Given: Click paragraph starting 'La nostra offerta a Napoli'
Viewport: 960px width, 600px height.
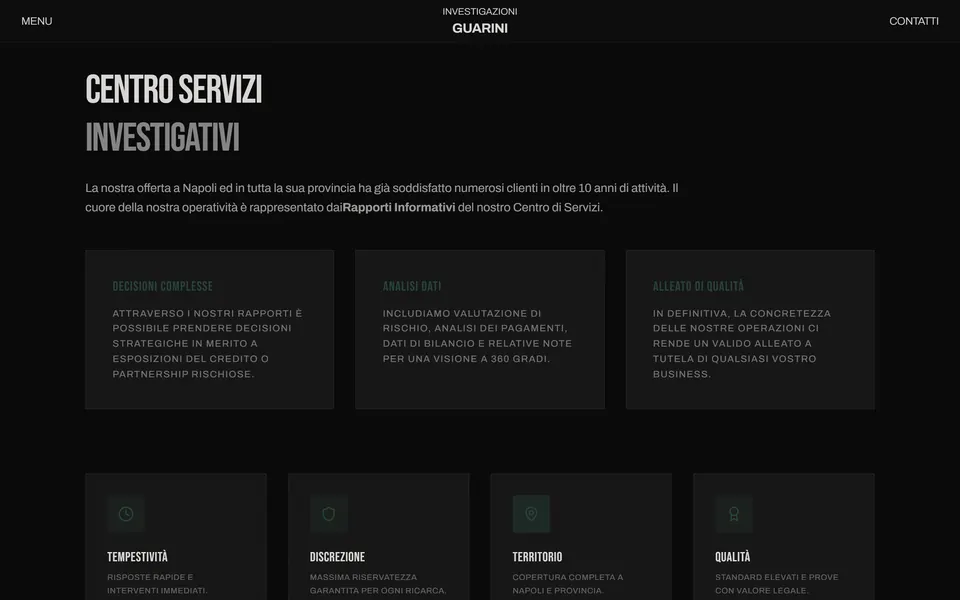Looking at the screenshot, I should coord(382,198).
